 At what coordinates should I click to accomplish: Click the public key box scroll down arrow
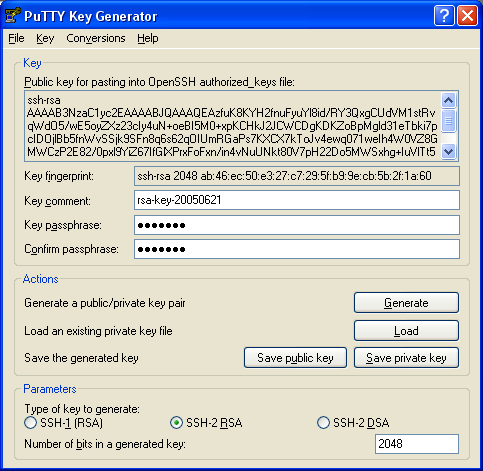[x=448, y=152]
